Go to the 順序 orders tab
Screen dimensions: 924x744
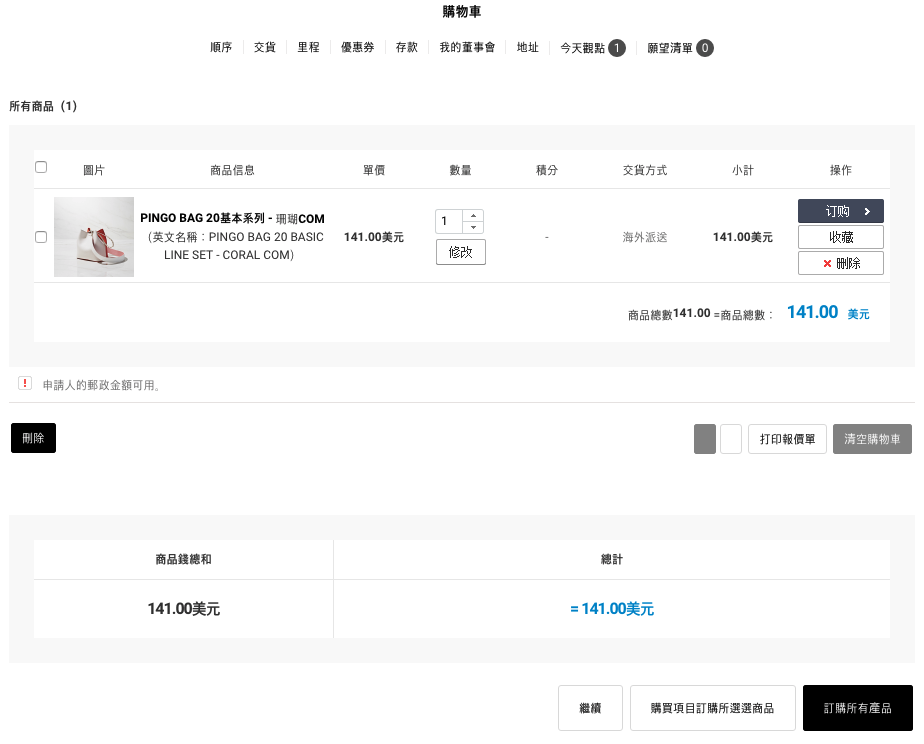[221, 48]
